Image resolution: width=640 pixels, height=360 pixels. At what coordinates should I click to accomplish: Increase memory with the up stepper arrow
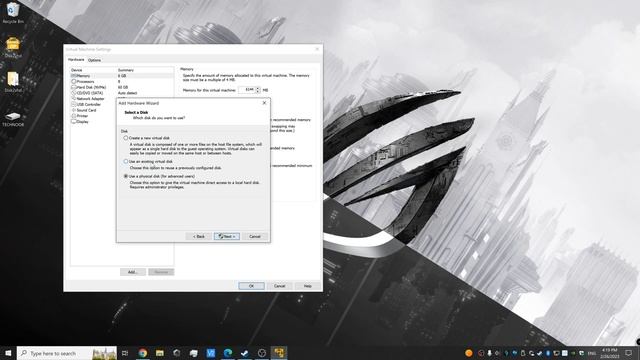(x=258, y=88)
